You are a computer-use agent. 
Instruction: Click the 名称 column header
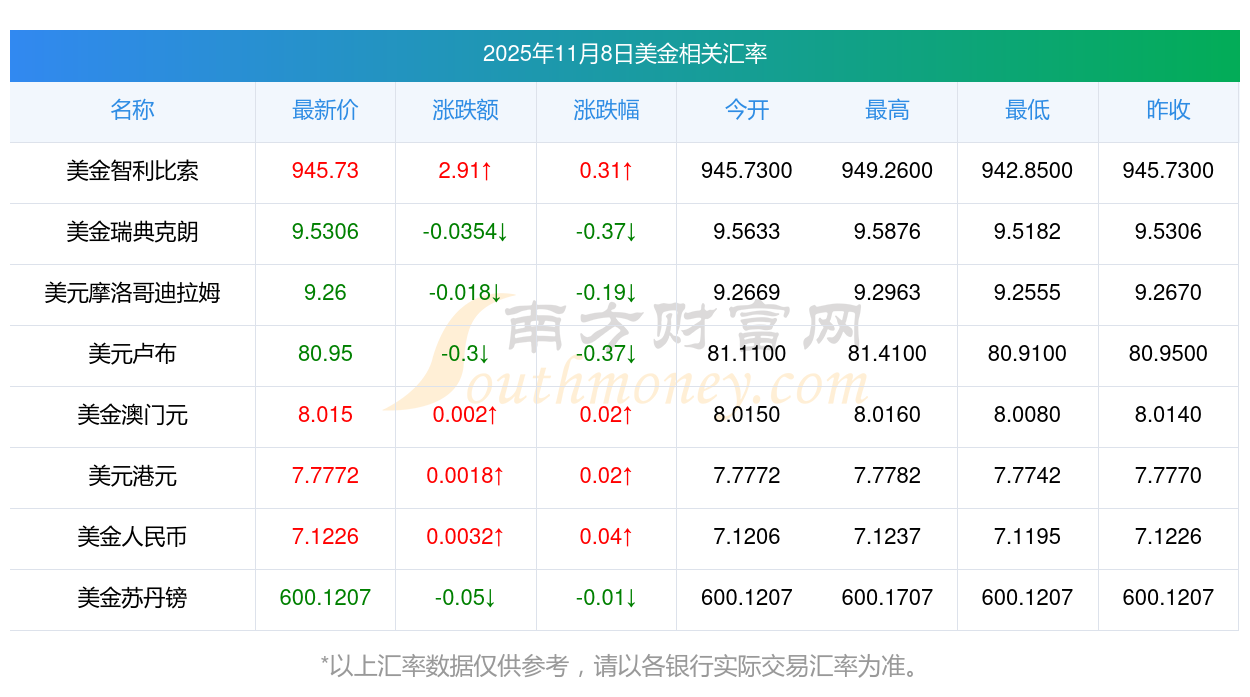click(132, 110)
